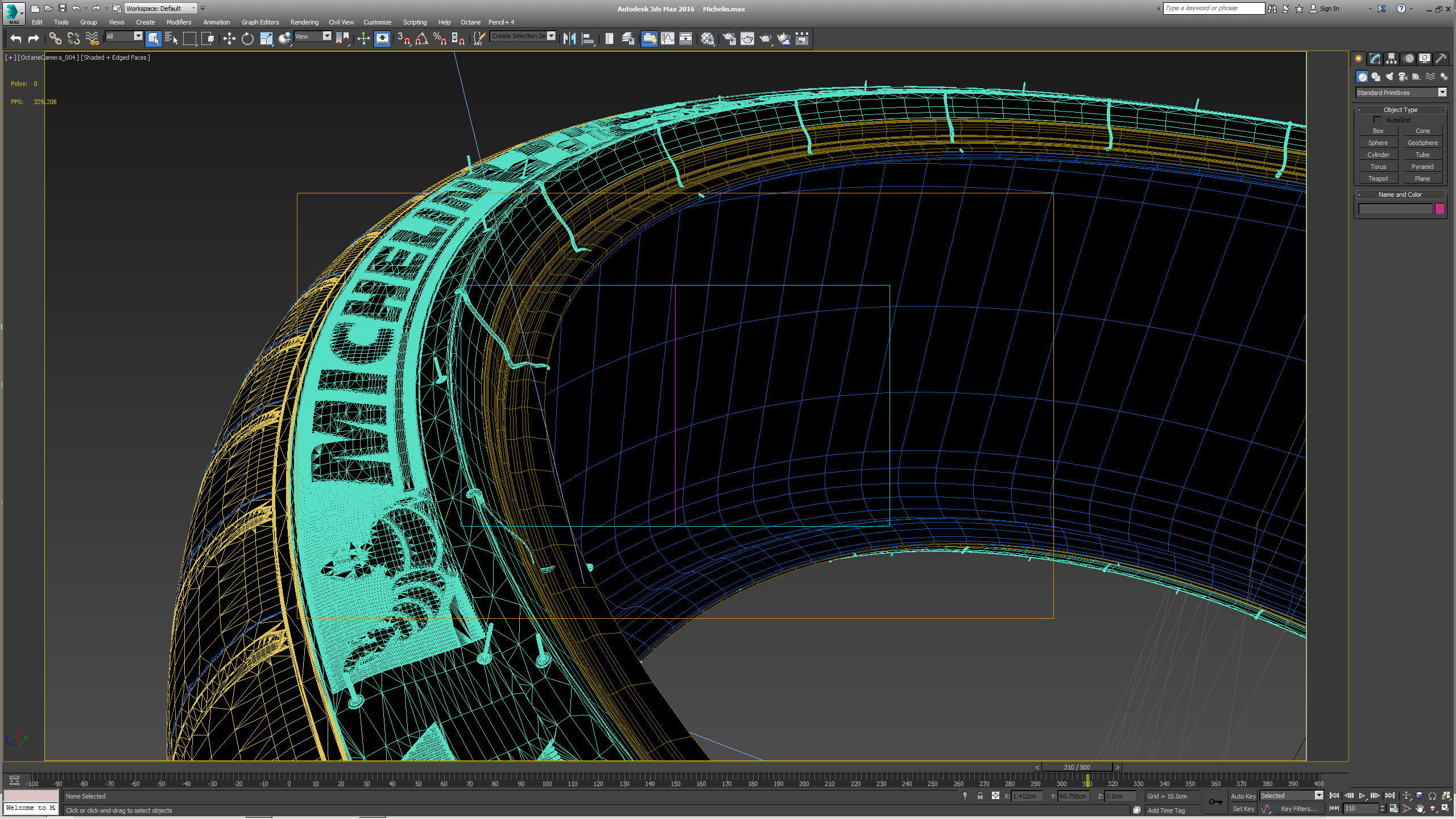Expand the View reference coordinate dropdown

click(327, 36)
